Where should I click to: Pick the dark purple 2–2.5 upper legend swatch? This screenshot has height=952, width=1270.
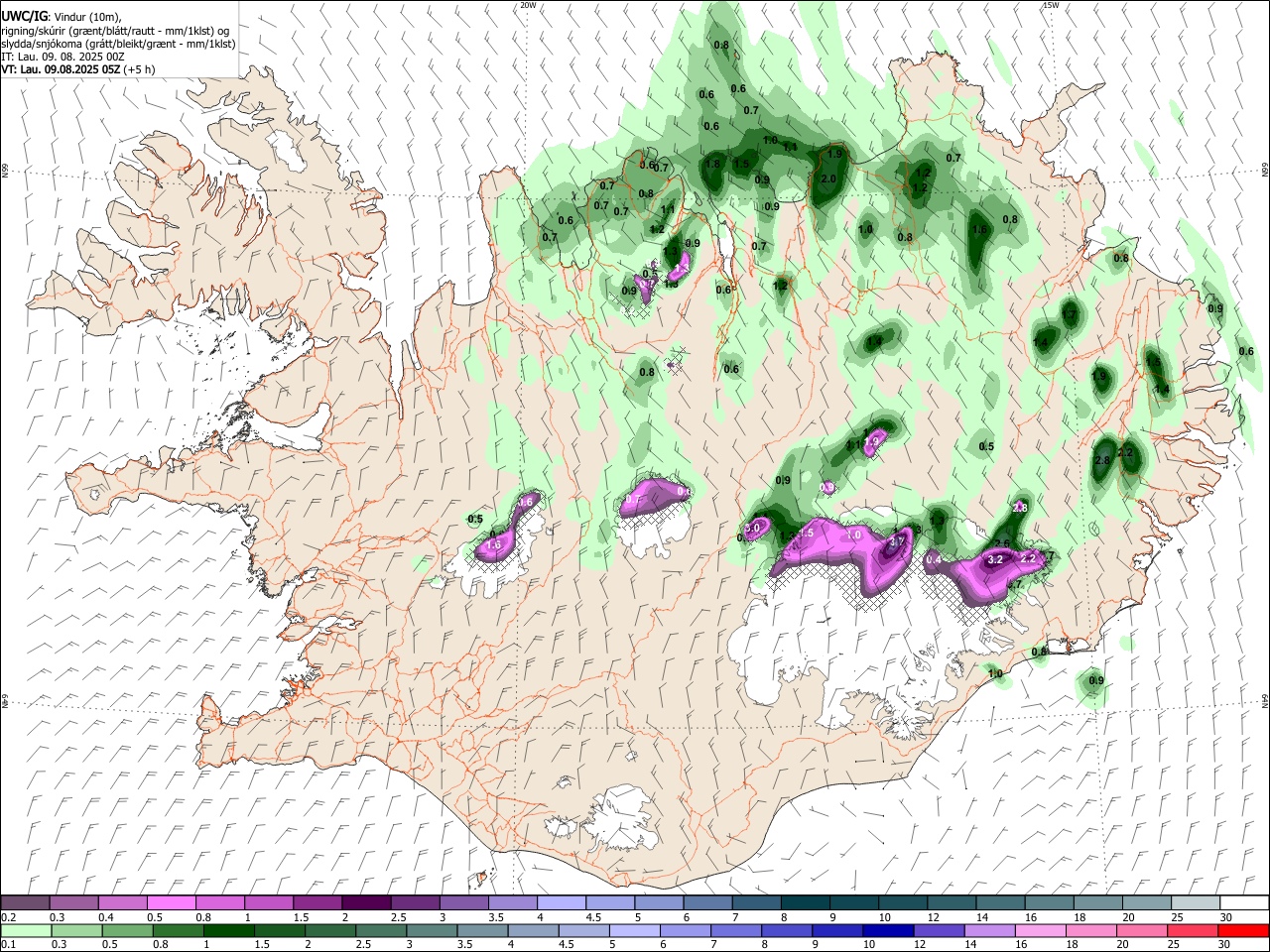(x=366, y=903)
